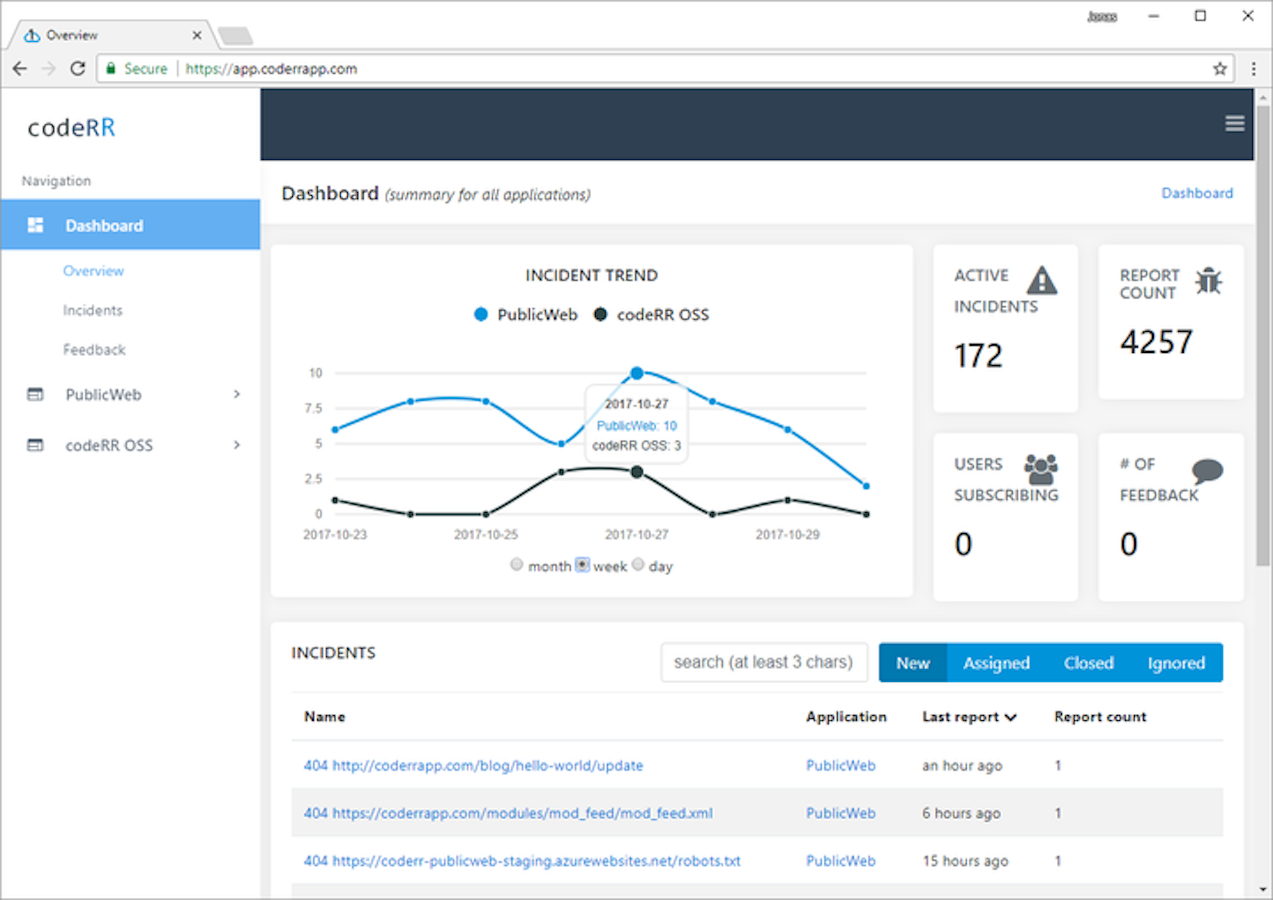
Task: Reload the page with the refresh icon
Action: 77,69
